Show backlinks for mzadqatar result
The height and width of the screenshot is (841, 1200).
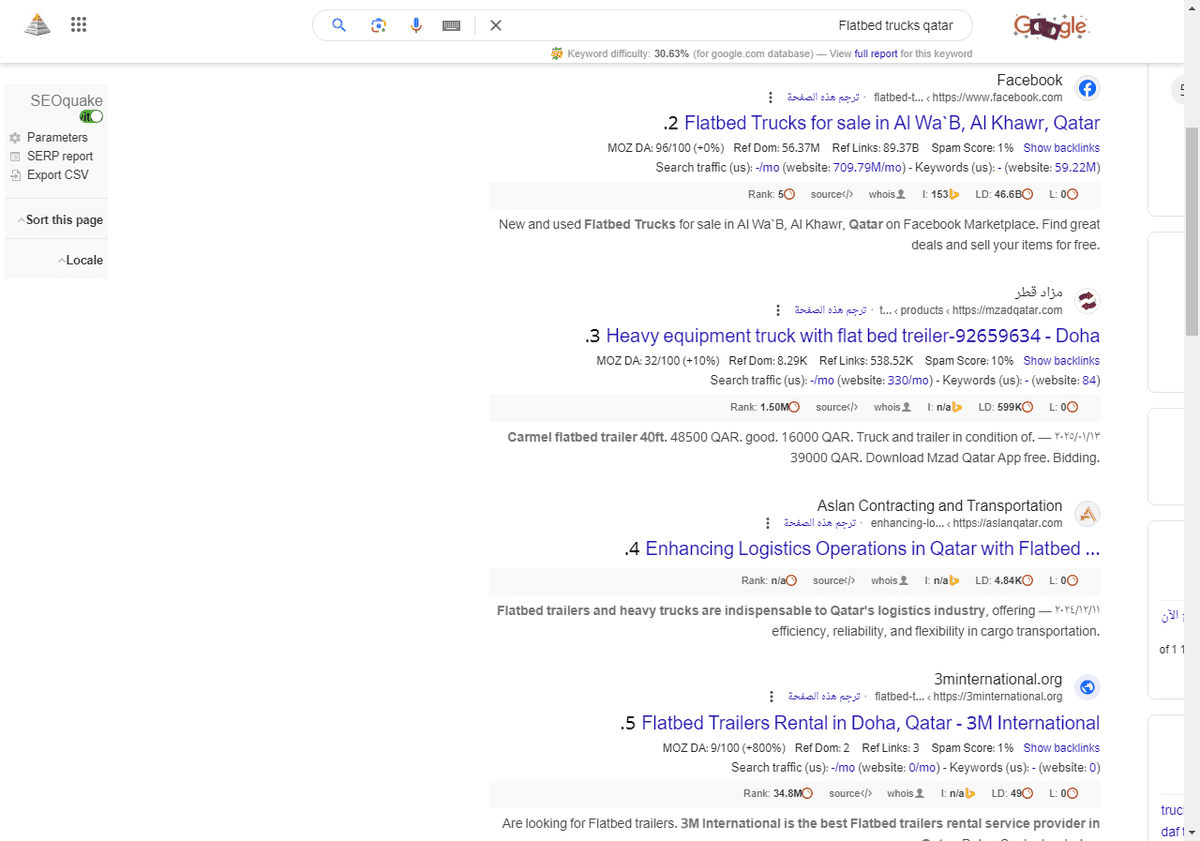click(x=1061, y=361)
